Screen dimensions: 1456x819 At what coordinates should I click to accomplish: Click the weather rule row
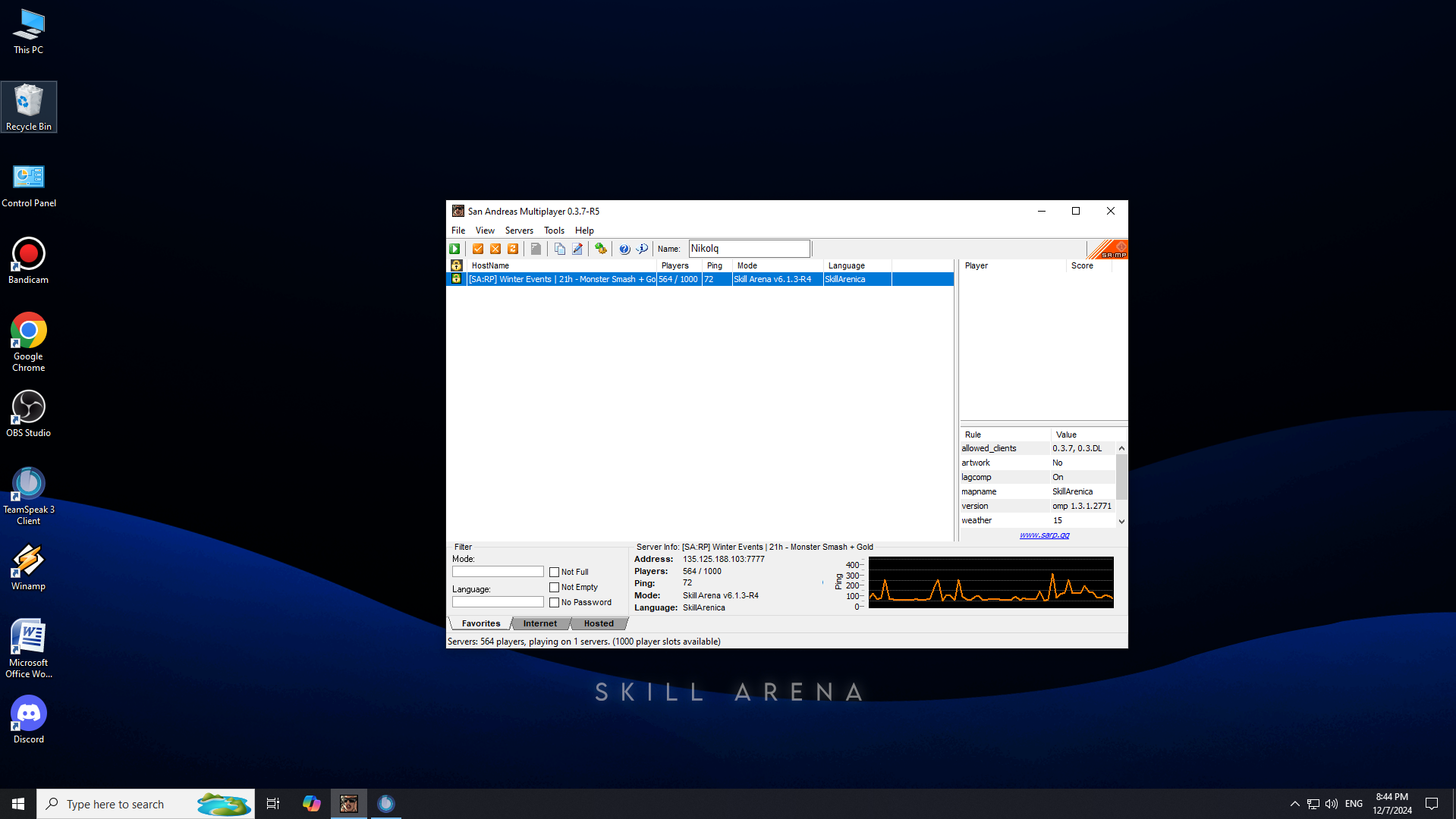1038,520
